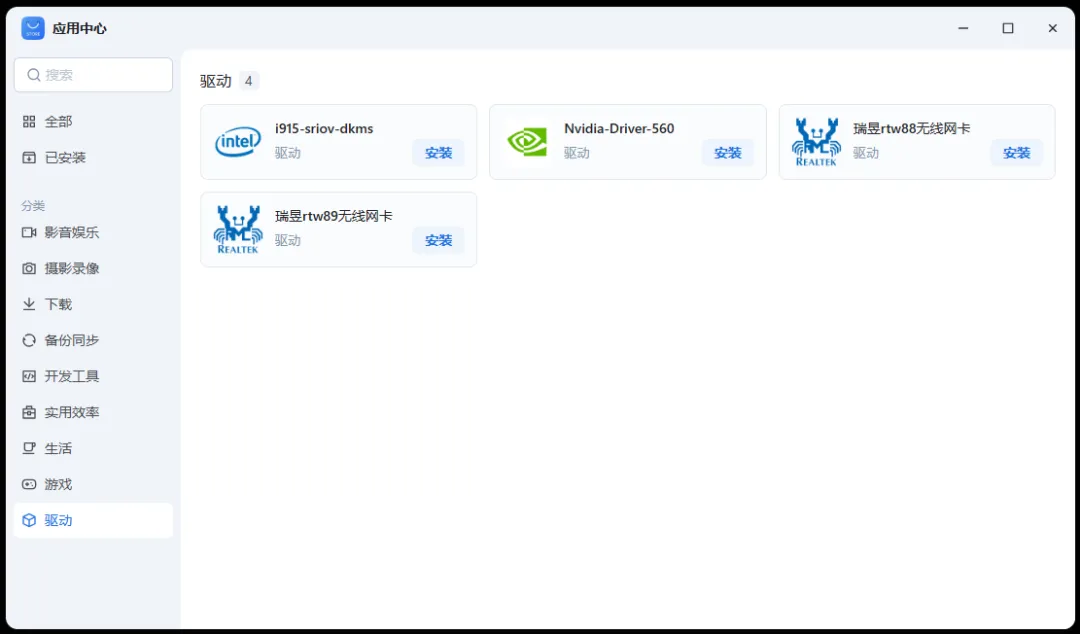Click the 搜索 search input field
1080x634 pixels.
pyautogui.click(x=93, y=74)
